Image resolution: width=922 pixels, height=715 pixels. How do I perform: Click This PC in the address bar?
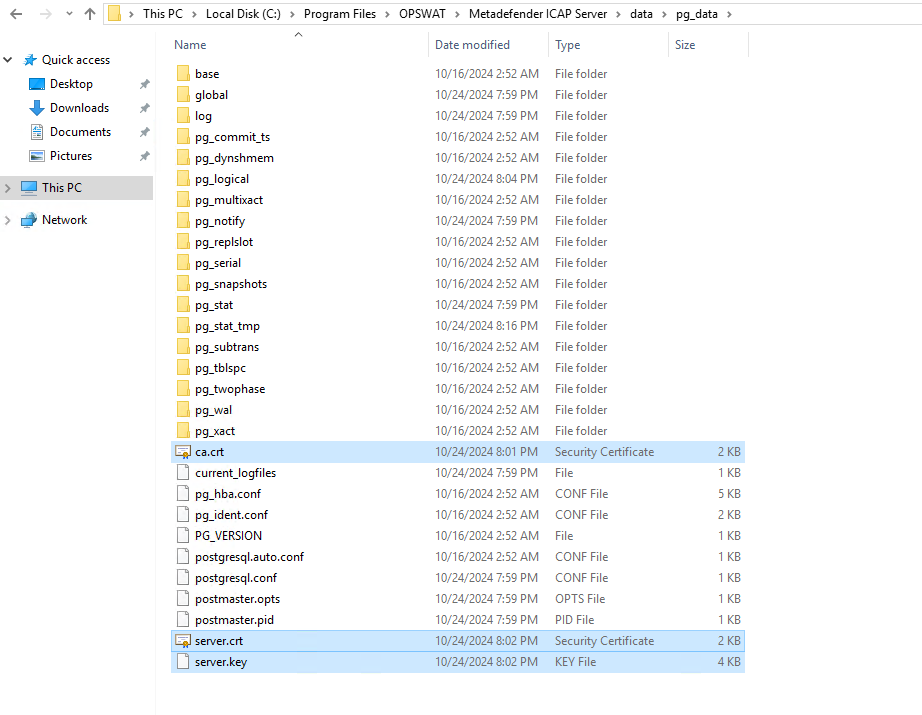(163, 14)
